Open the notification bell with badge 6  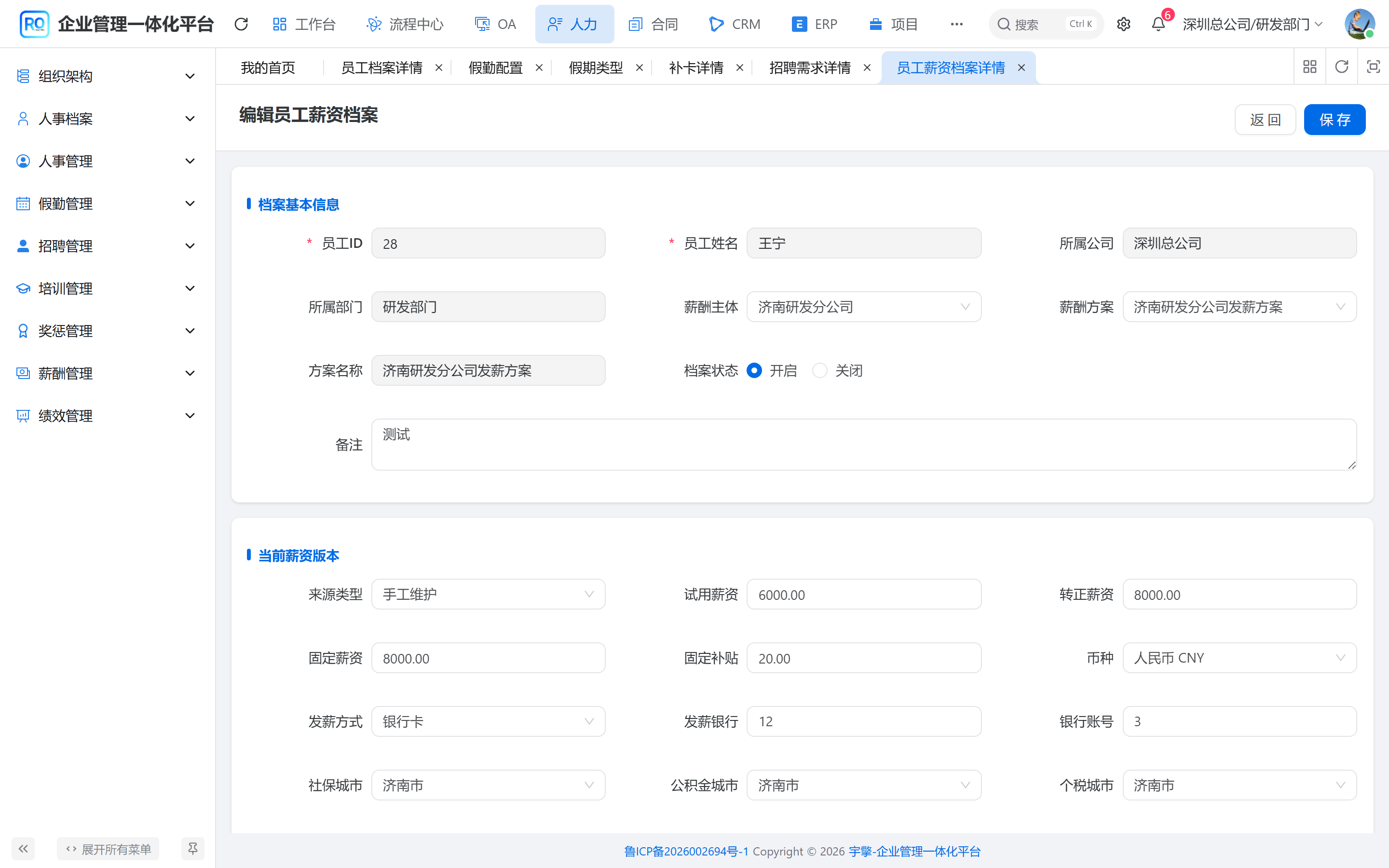click(1158, 24)
